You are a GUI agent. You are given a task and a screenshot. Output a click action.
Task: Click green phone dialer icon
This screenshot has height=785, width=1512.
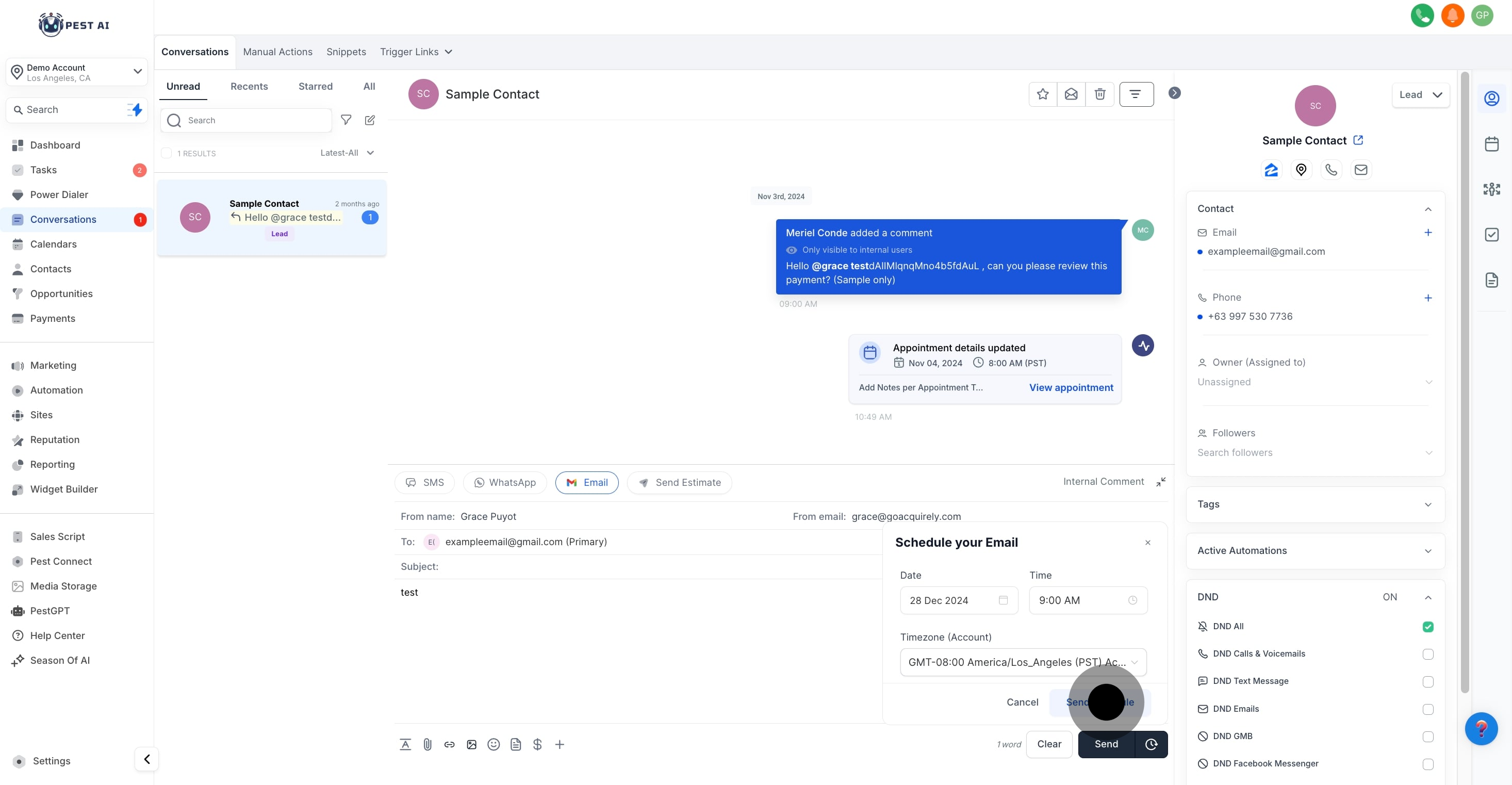(x=1422, y=15)
